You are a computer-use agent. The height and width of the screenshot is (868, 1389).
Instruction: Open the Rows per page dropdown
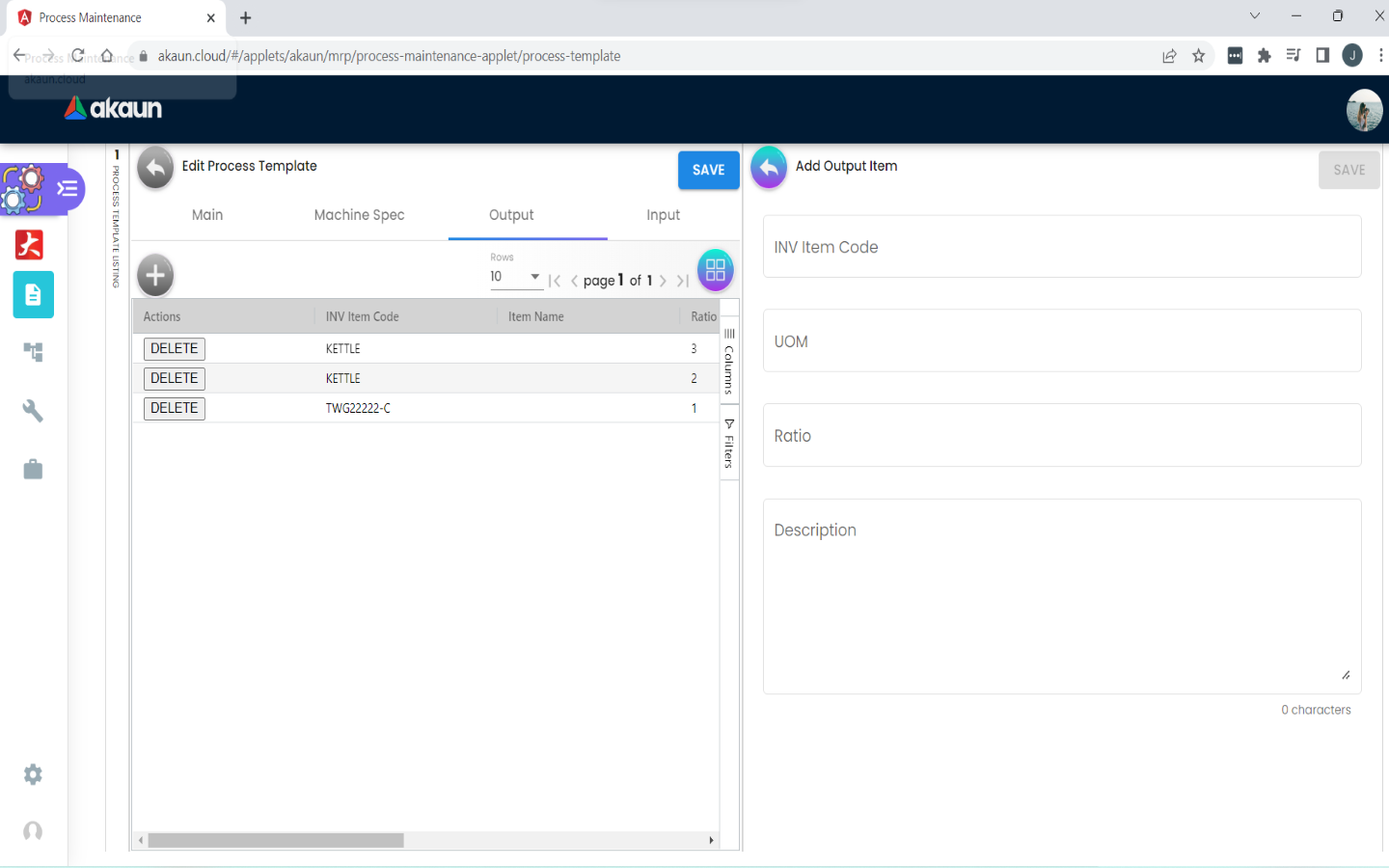[x=515, y=277]
